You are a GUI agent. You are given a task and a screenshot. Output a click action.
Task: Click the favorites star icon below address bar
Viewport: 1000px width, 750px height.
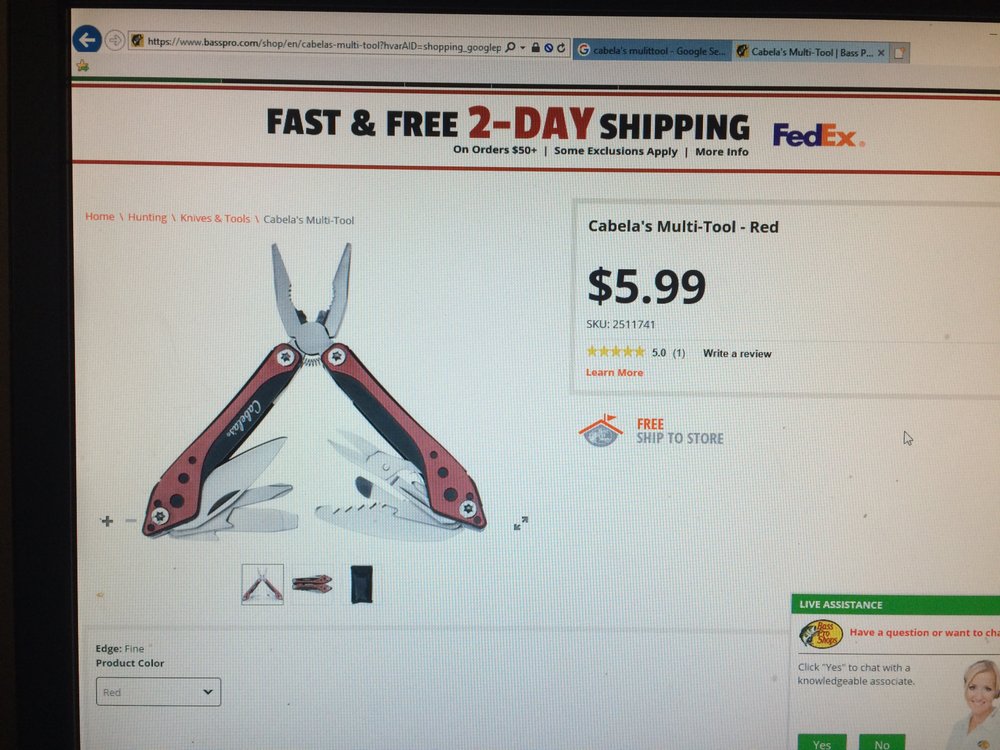click(82, 65)
